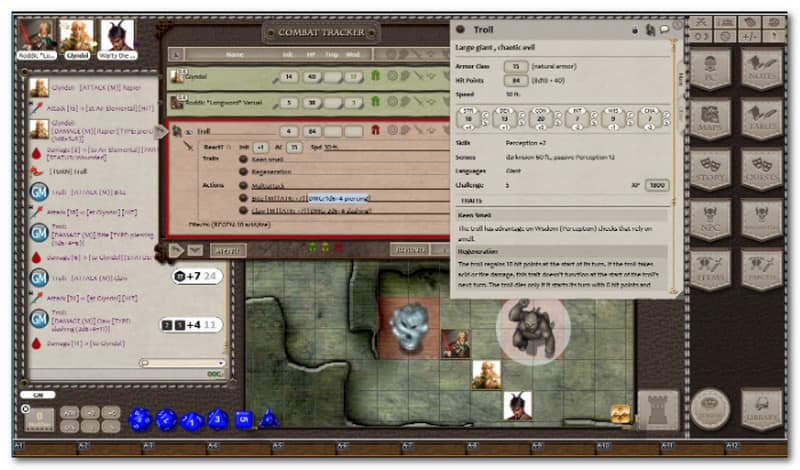This screenshot has height=470, width=800.
Task: Click Troll initiative value field
Action: pyautogui.click(x=289, y=131)
